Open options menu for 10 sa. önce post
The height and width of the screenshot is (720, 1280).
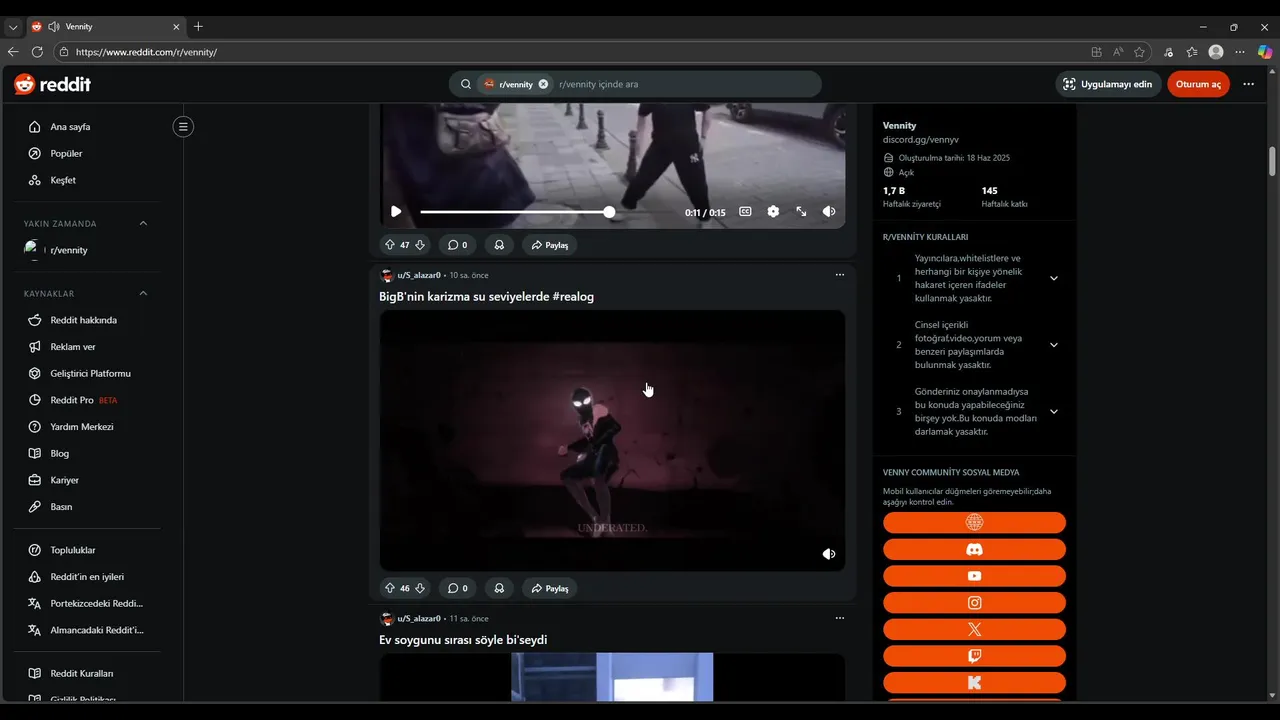(840, 275)
